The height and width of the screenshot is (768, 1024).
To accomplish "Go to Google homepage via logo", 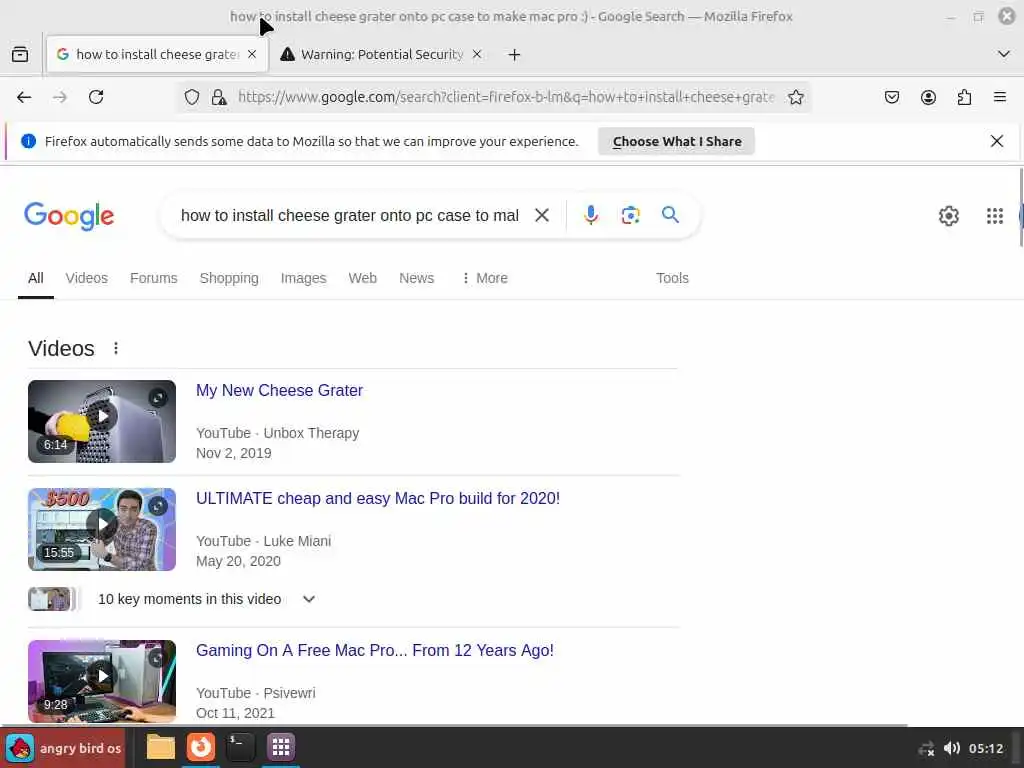I will click(69, 216).
